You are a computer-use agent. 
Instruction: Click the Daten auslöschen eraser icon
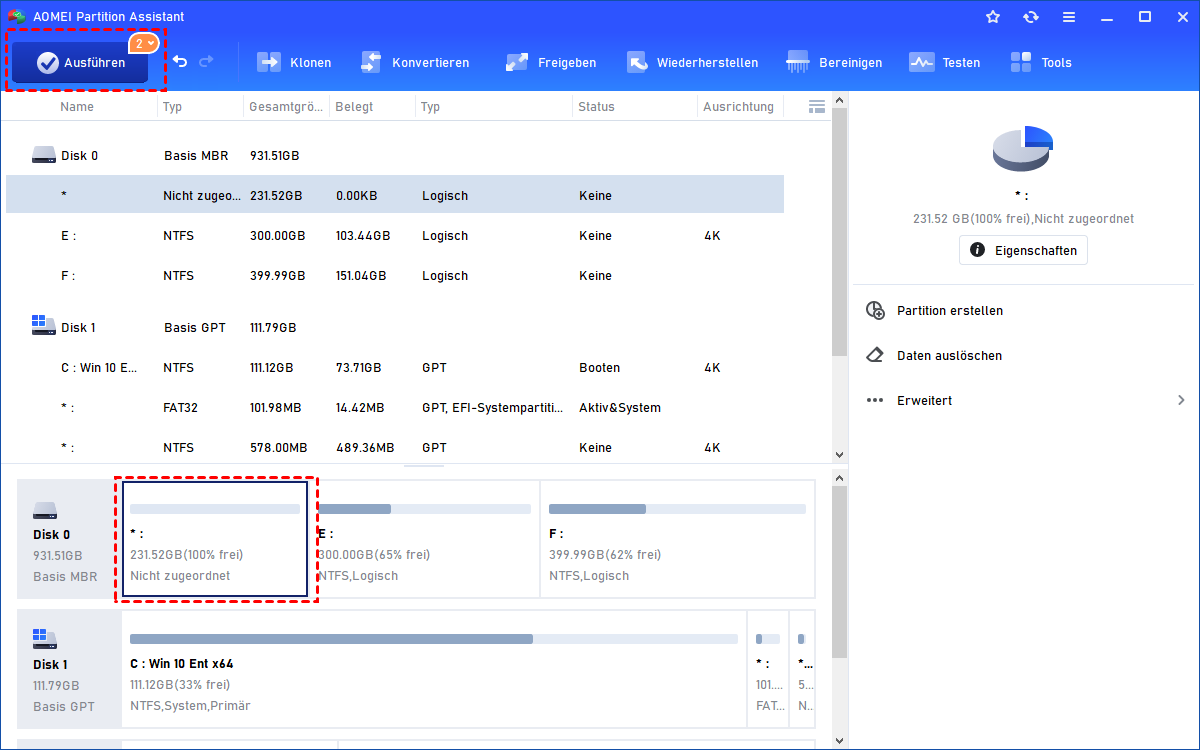pos(875,356)
